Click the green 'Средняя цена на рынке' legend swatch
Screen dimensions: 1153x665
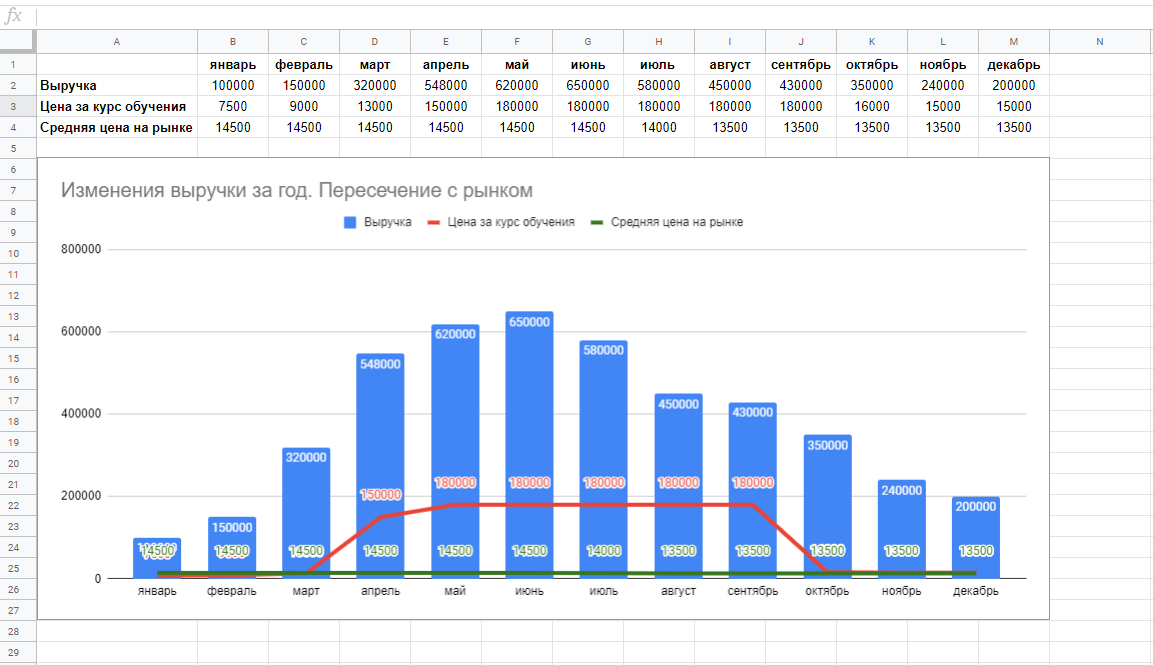pyautogui.click(x=597, y=222)
